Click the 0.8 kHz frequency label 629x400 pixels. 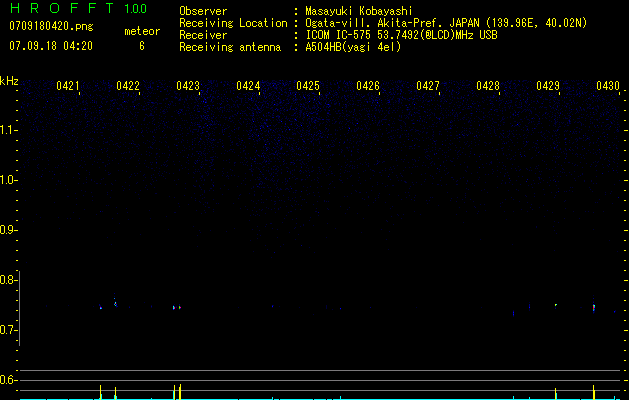coord(7,280)
